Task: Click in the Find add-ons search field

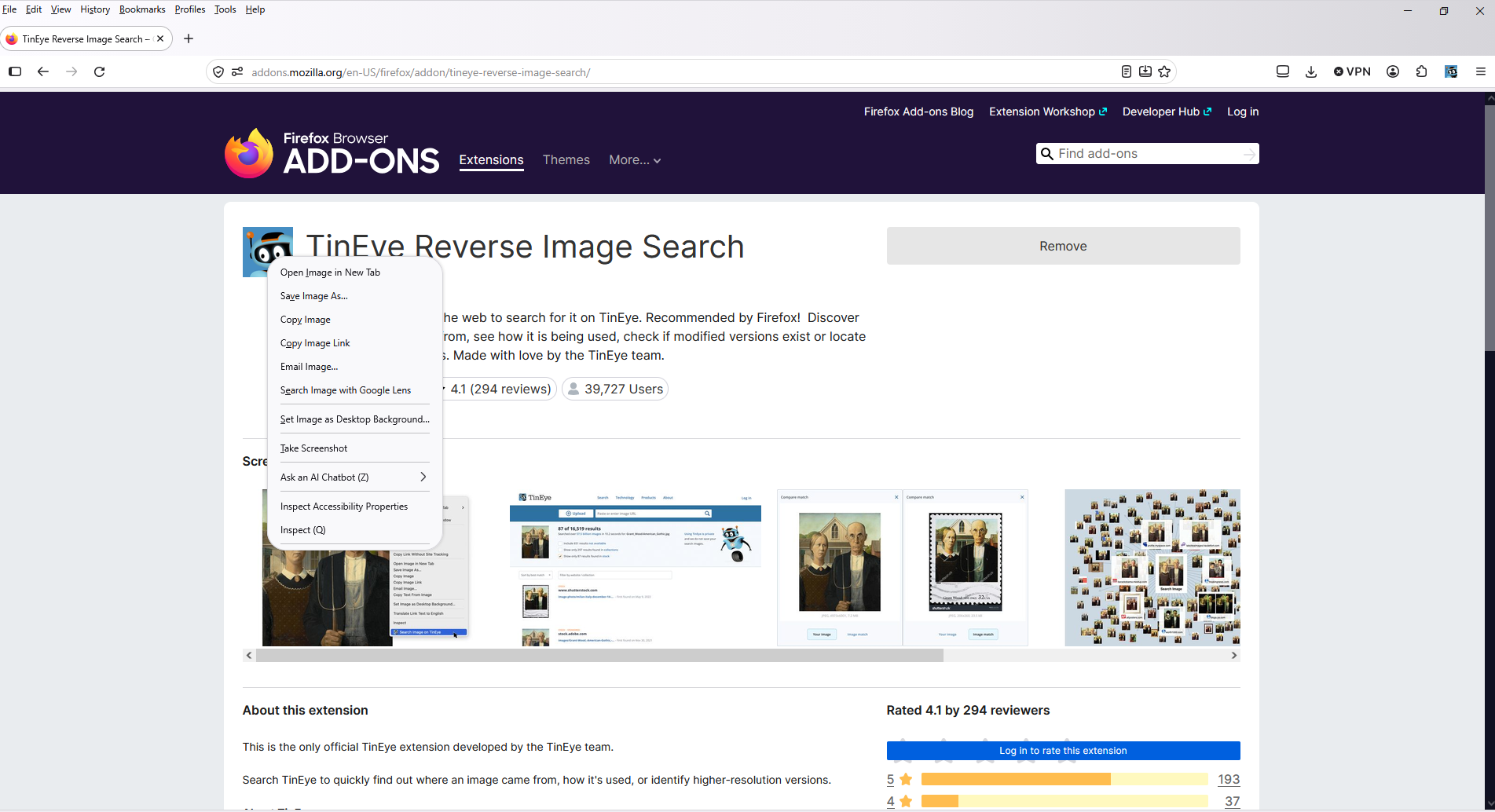Action: [1148, 154]
